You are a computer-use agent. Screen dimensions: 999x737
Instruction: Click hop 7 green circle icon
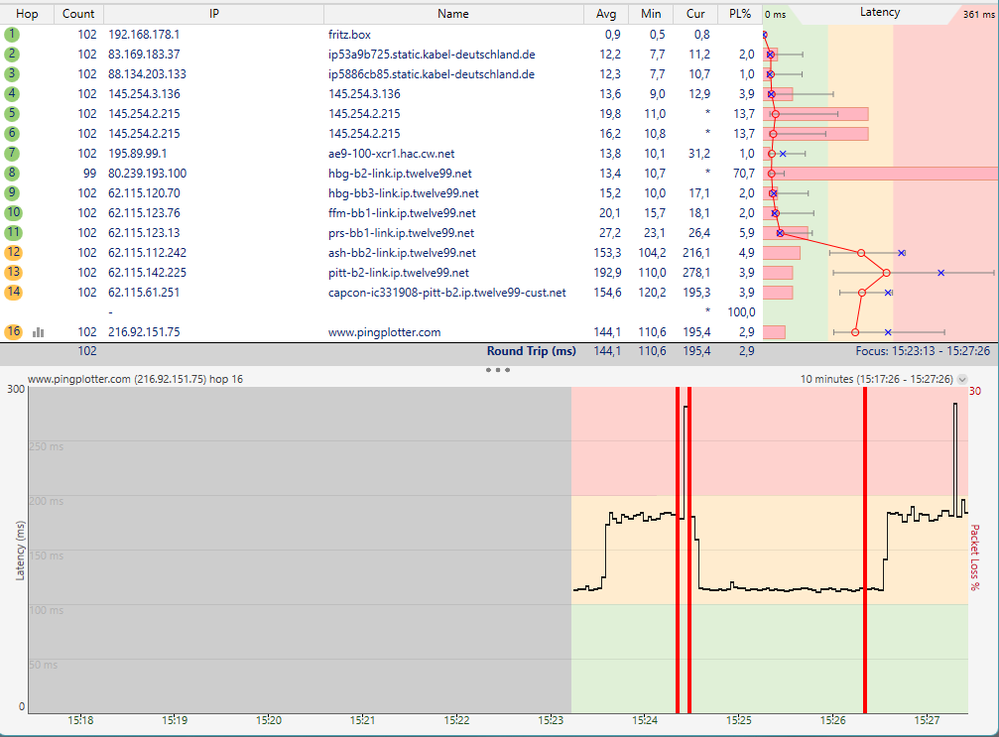(11, 153)
